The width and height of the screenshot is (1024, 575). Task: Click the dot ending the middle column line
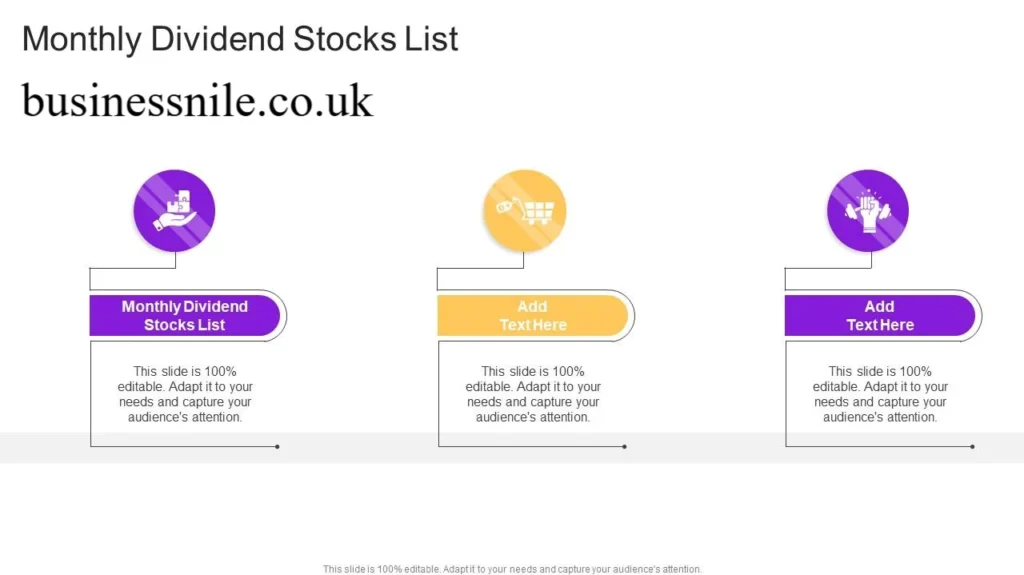(624, 447)
